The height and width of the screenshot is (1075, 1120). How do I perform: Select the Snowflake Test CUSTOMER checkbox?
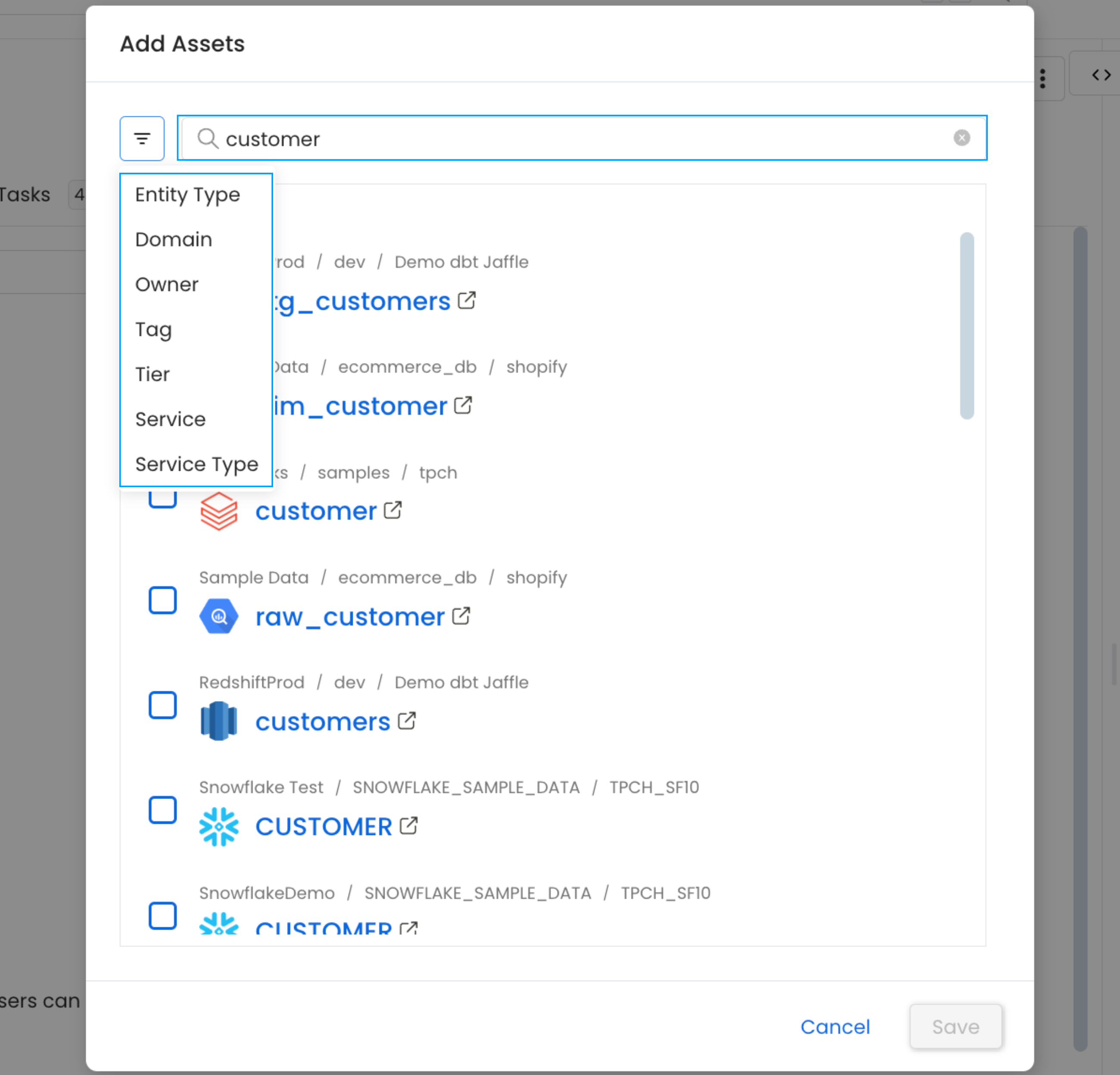(x=162, y=810)
